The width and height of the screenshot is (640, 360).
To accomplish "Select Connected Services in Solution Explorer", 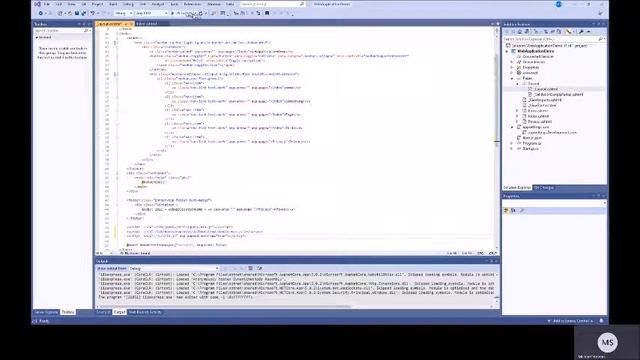I will [538, 57].
